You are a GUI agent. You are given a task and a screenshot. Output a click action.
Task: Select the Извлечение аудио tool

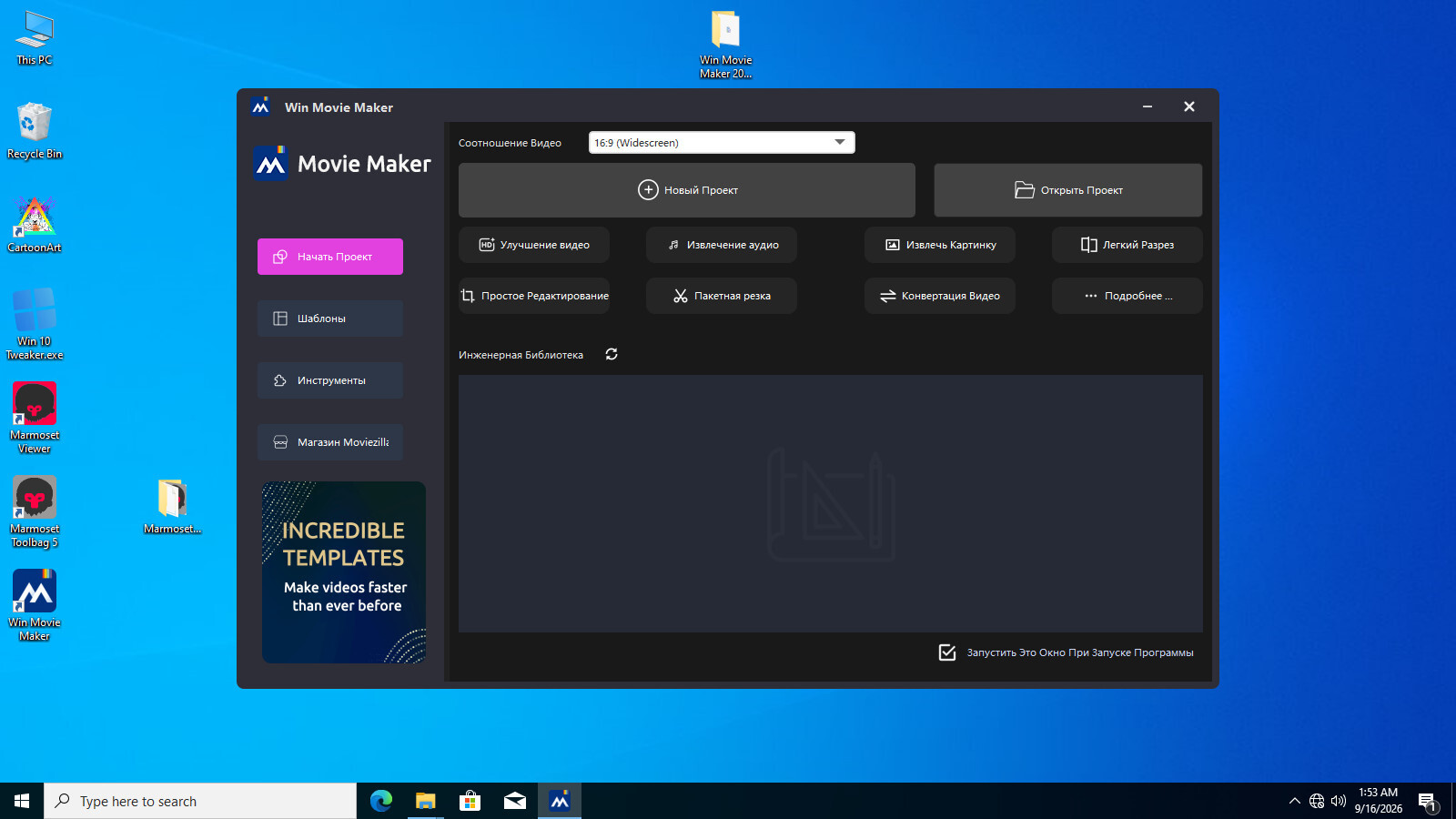[x=722, y=245]
